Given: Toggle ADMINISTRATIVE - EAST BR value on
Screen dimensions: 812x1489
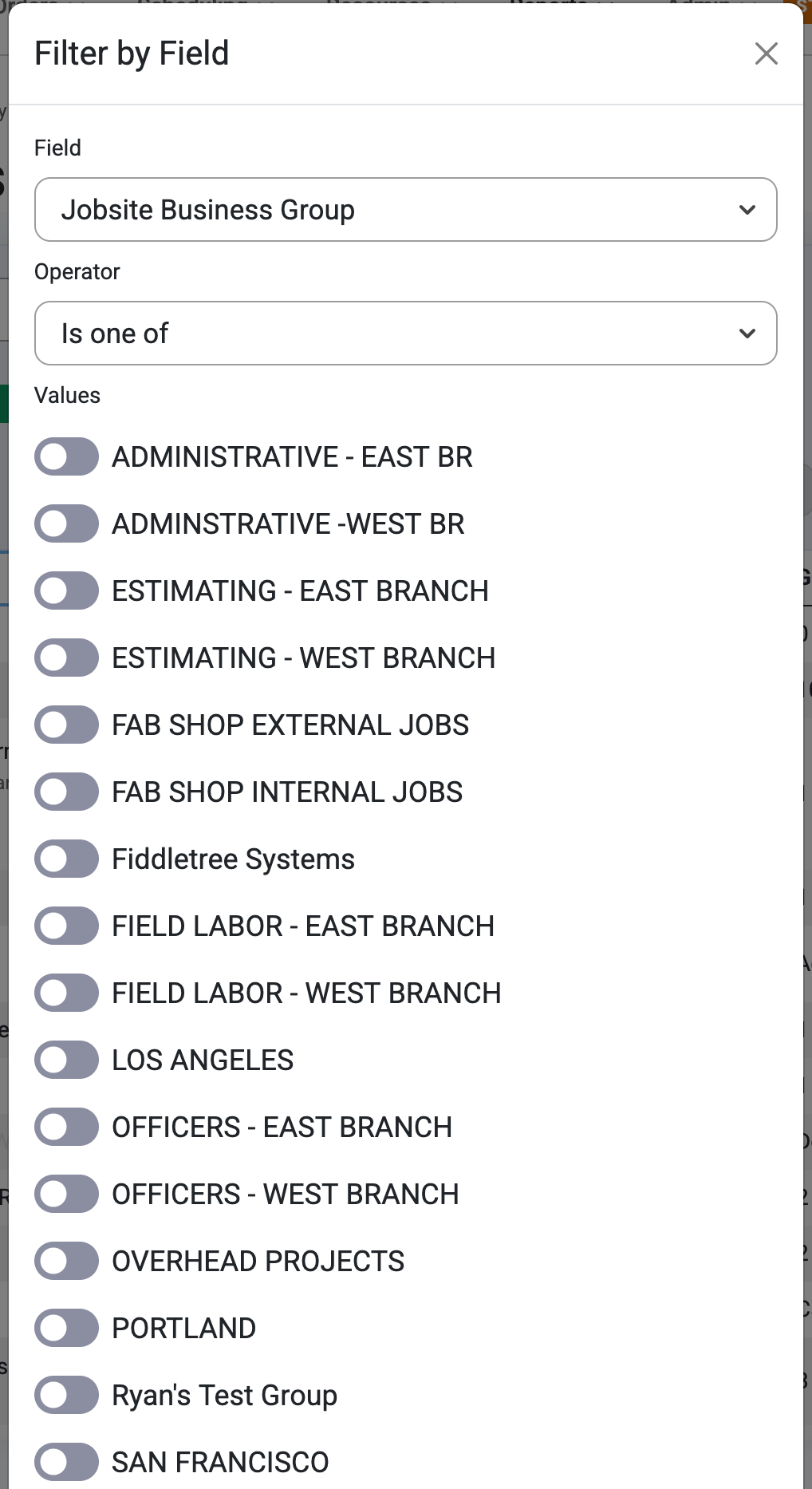Looking at the screenshot, I should [66, 456].
